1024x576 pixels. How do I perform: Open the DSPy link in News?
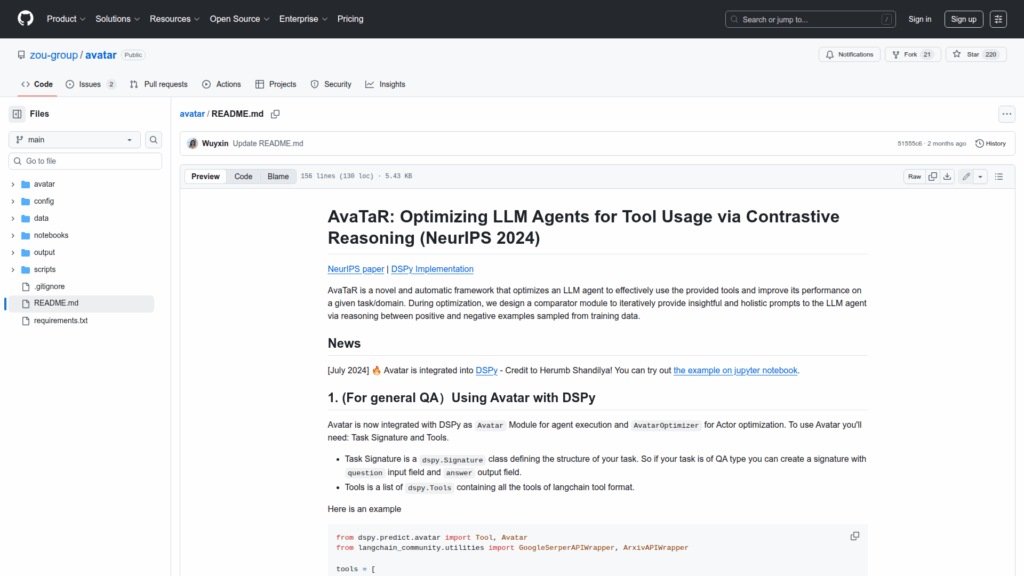click(487, 370)
